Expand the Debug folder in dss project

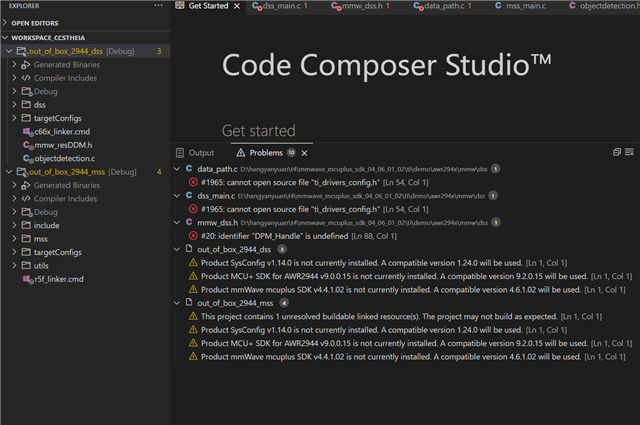point(14,91)
